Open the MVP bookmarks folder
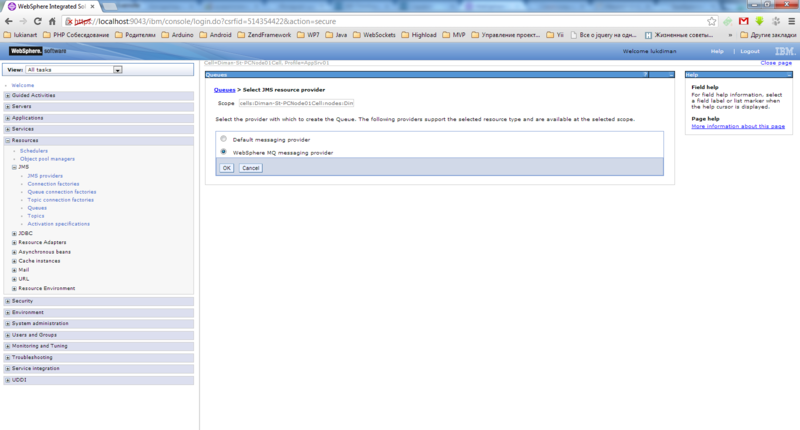Screen dimensions: 800x430 (454, 35)
